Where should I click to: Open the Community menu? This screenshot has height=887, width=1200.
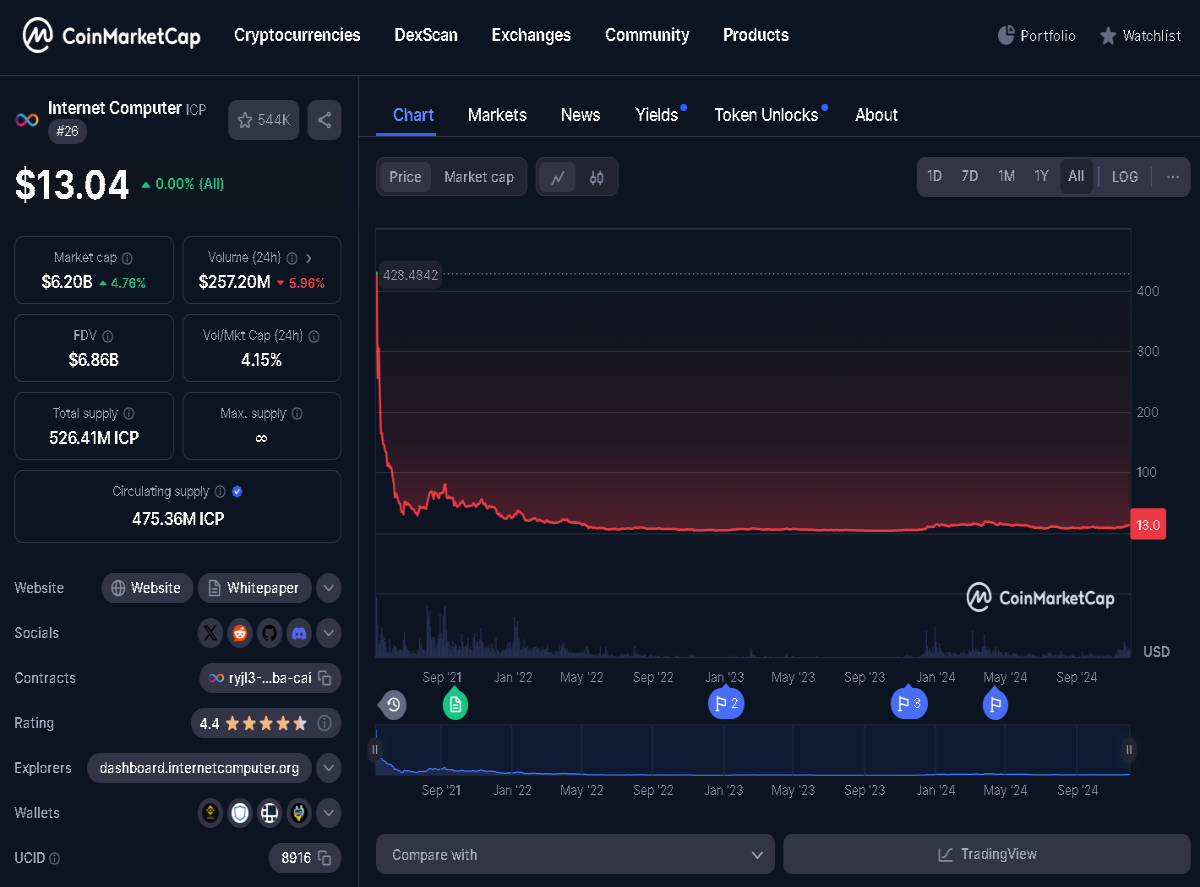(647, 35)
